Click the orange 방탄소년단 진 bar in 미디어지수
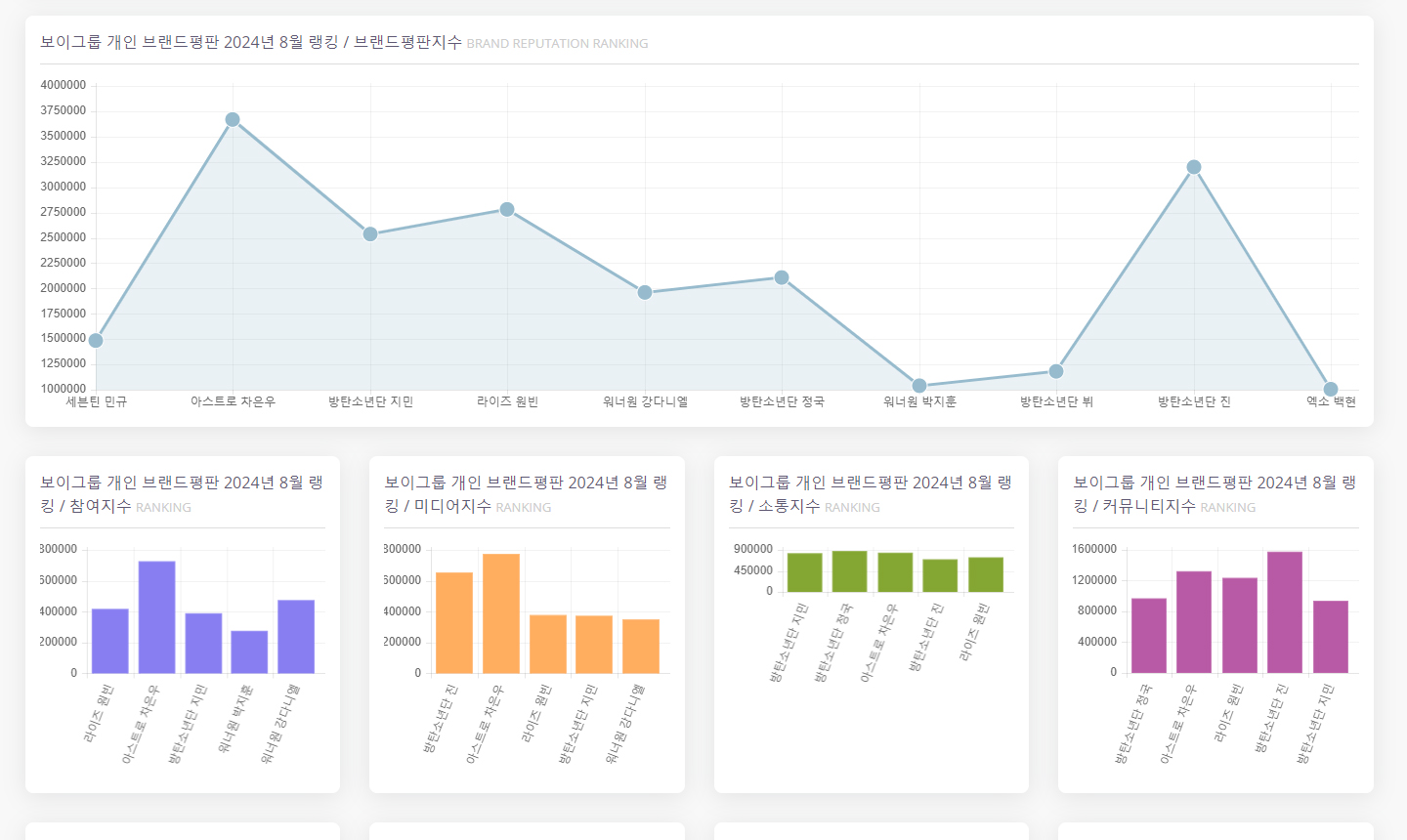The image size is (1407, 840). pyautogui.click(x=454, y=623)
